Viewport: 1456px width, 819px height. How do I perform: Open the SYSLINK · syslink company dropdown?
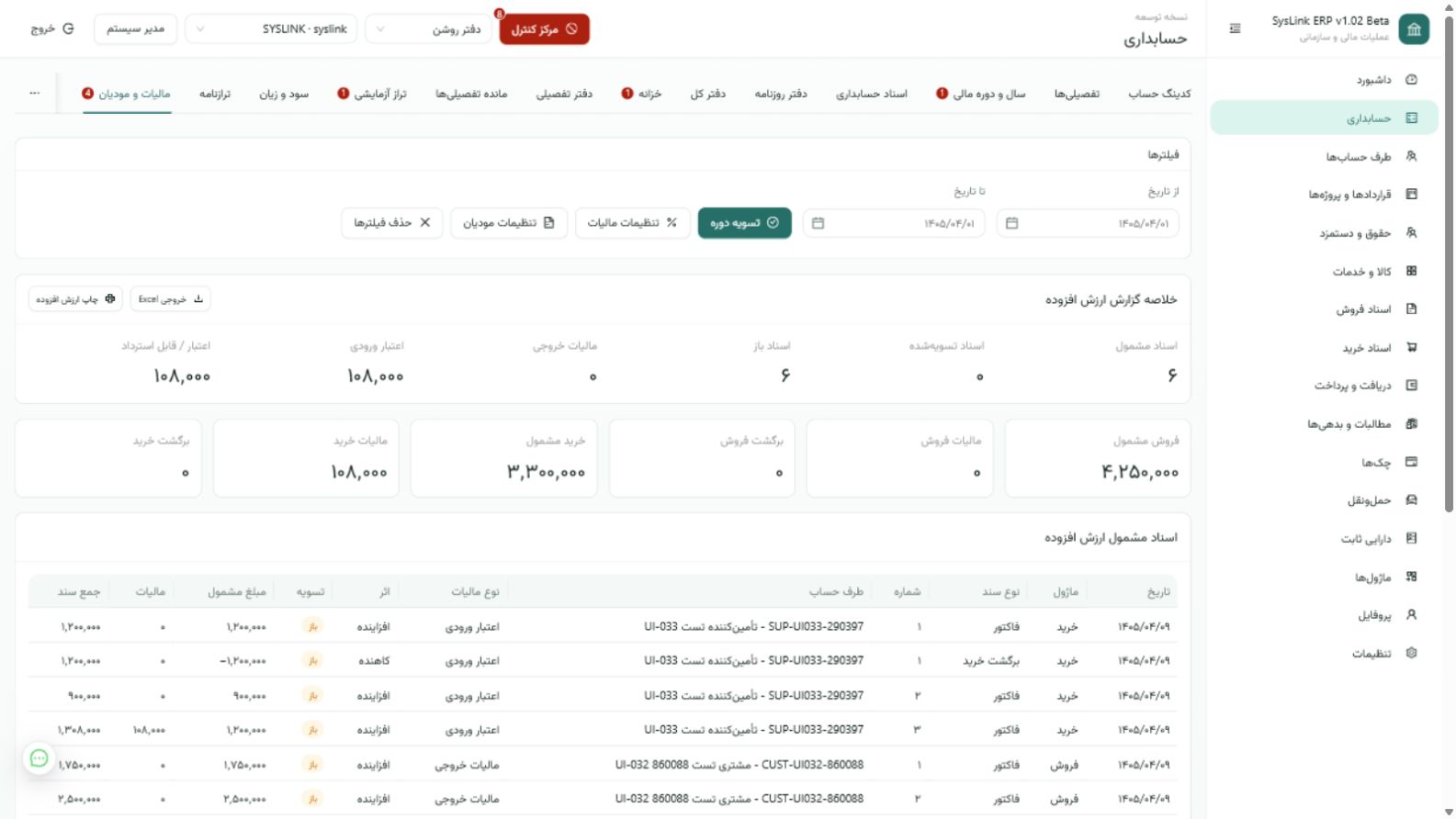(271, 29)
